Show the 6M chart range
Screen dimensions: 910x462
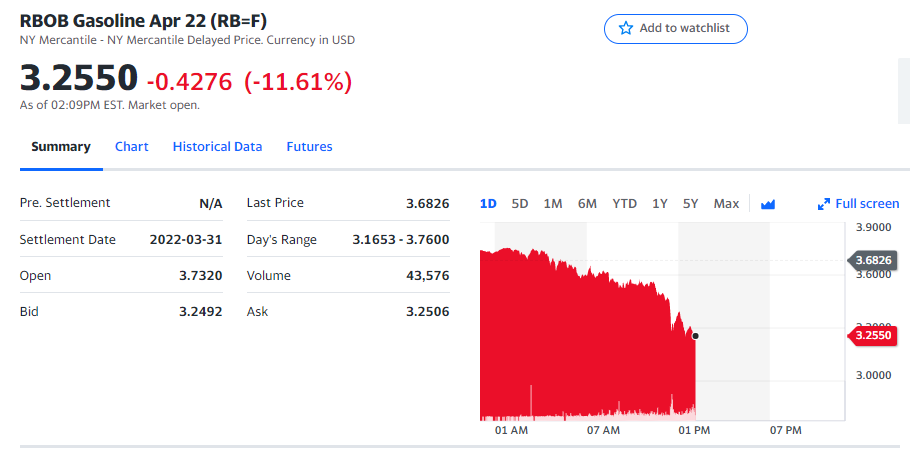coord(587,203)
